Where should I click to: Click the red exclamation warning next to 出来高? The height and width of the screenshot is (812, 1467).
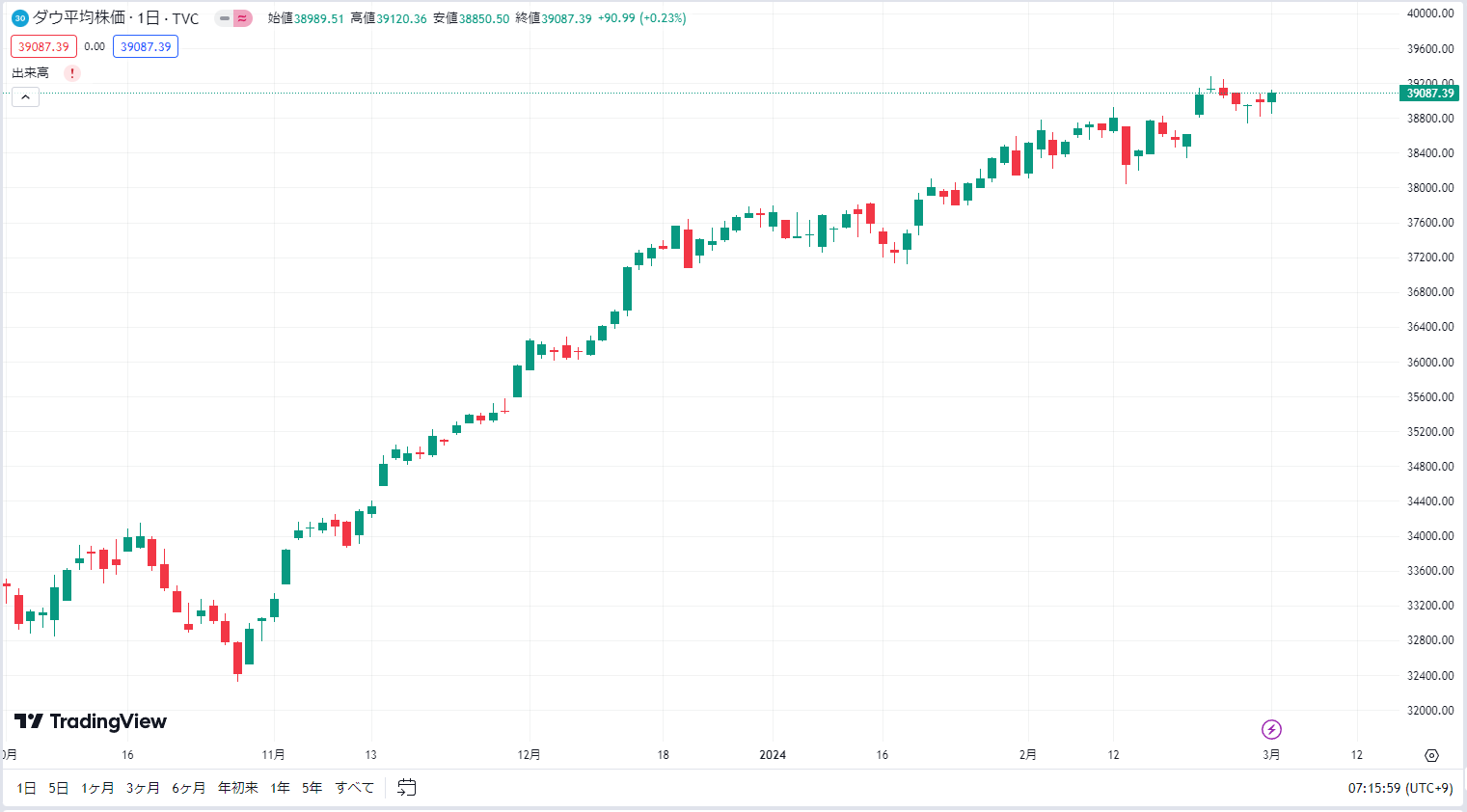pyautogui.click(x=72, y=73)
